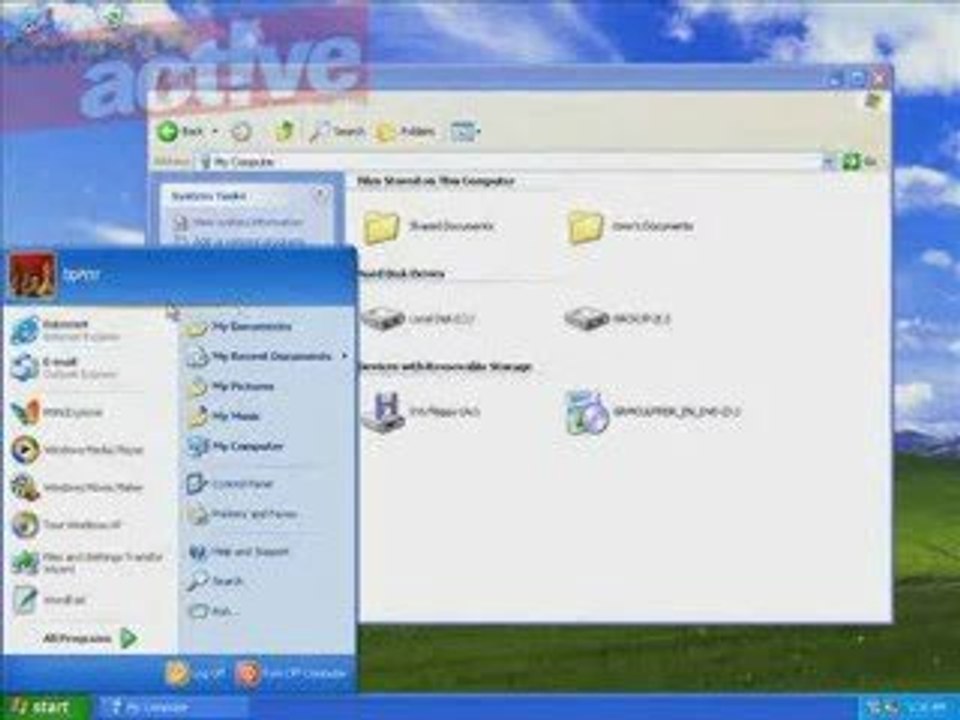Click the user account picture
This screenshot has height=720, width=960.
32,276
